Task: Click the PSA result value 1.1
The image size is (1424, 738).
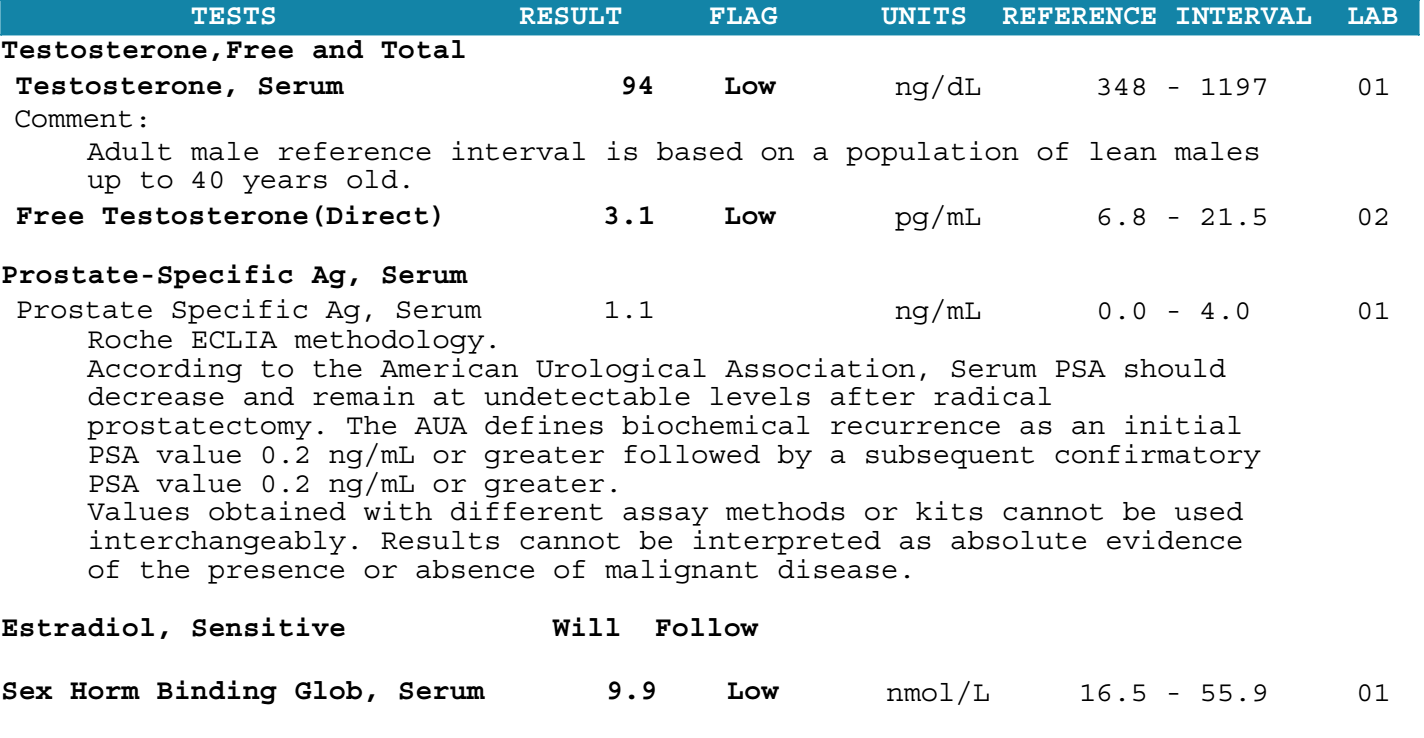Action: point(629,311)
